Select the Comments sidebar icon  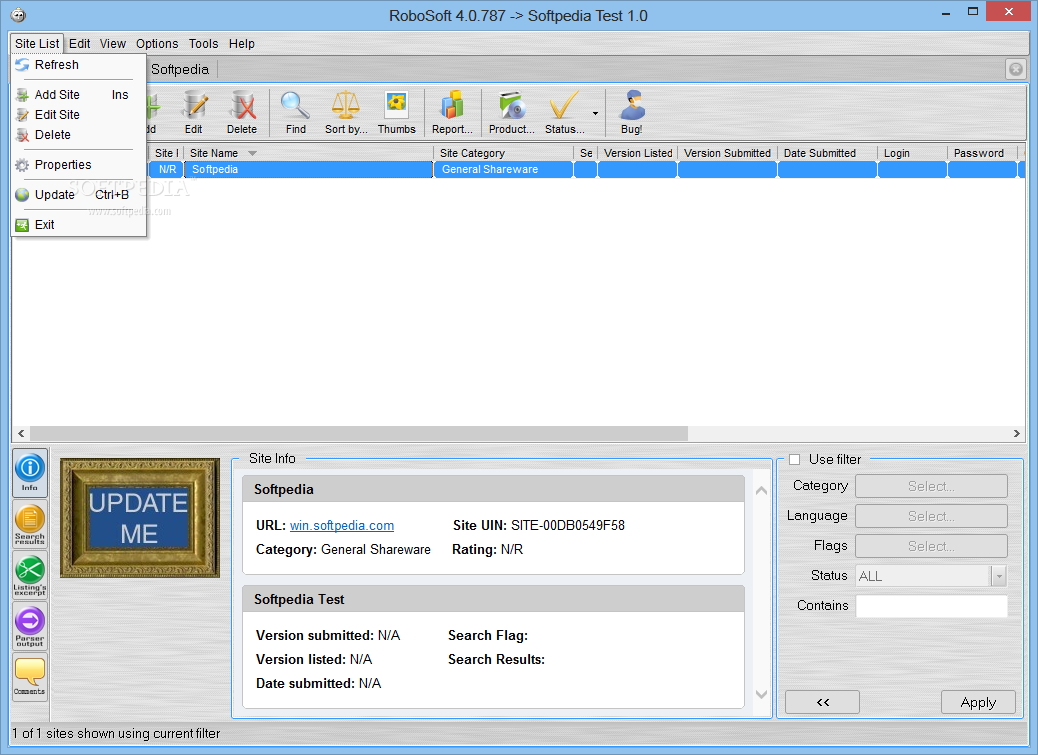[30, 676]
